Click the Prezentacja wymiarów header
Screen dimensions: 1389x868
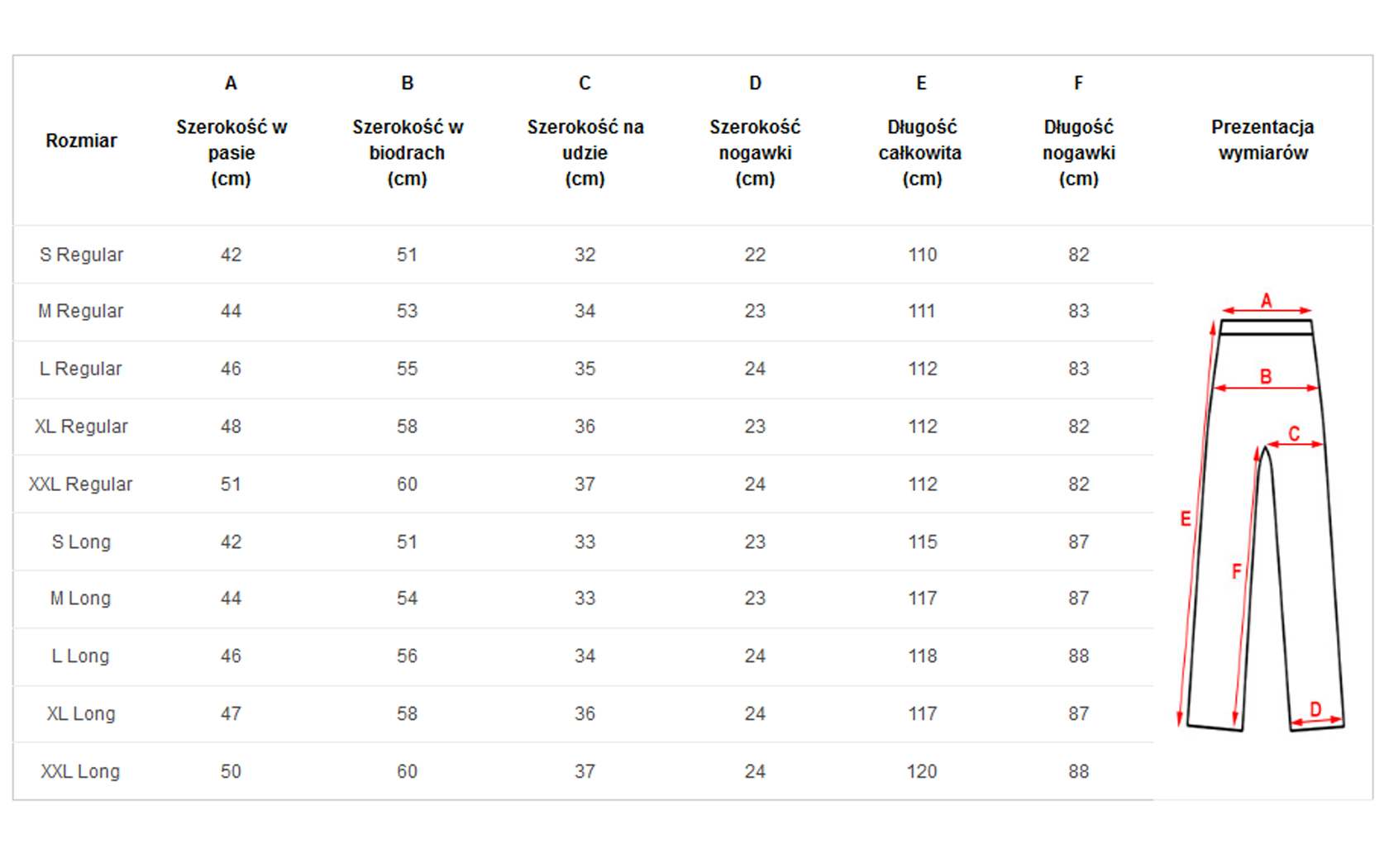1263,140
